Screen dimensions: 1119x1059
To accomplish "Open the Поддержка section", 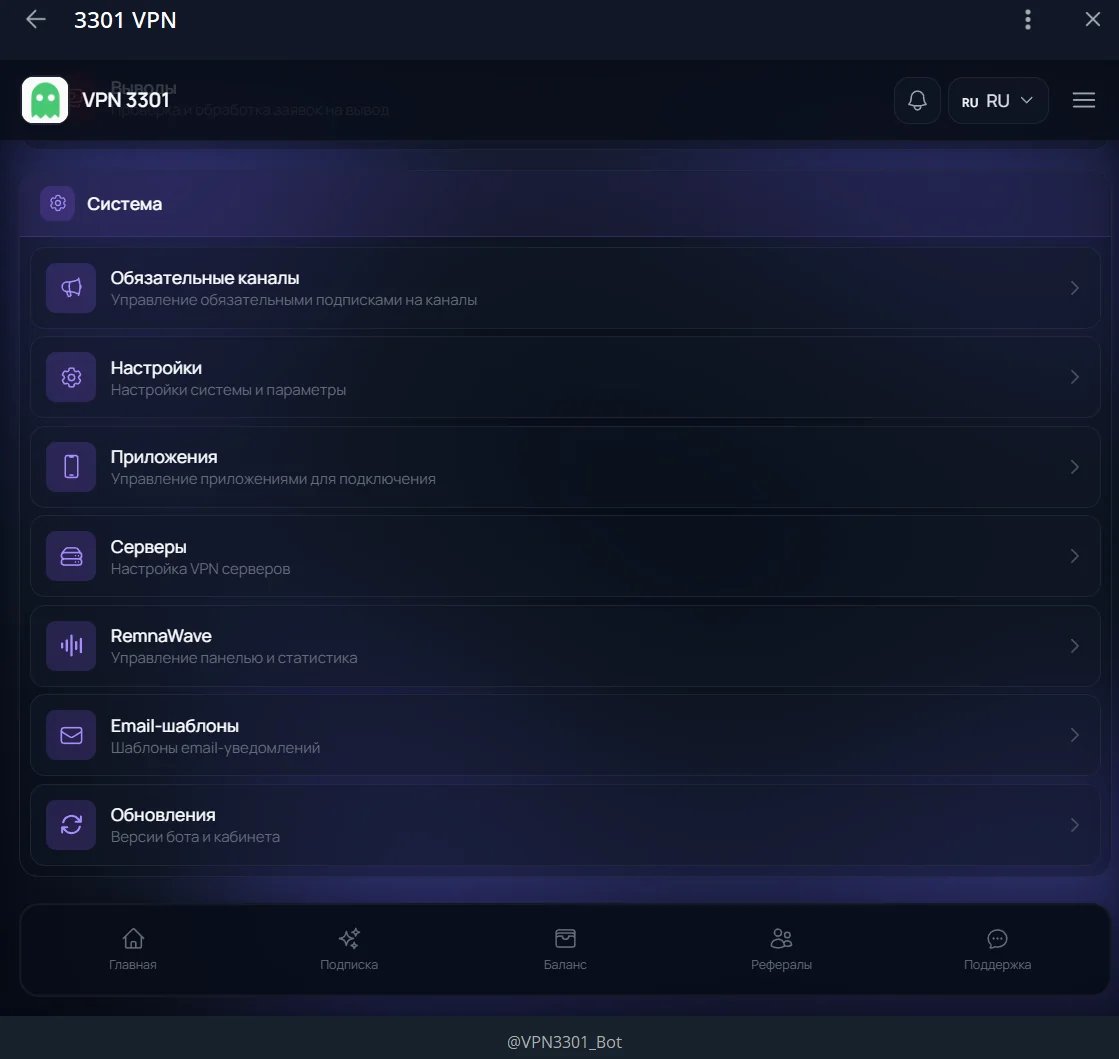I will [x=997, y=948].
